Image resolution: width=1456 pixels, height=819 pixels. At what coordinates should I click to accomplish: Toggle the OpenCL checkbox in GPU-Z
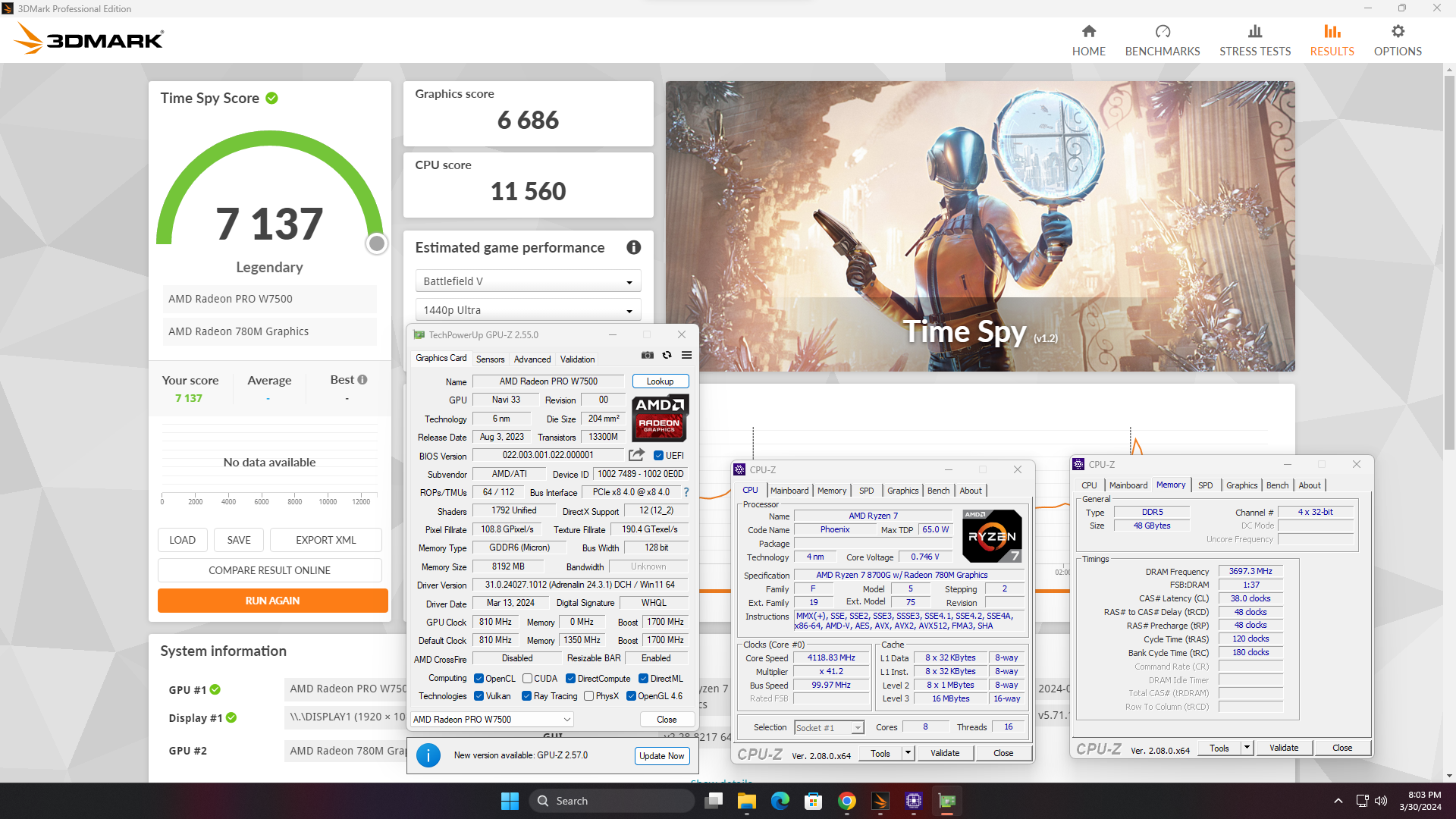[479, 679]
